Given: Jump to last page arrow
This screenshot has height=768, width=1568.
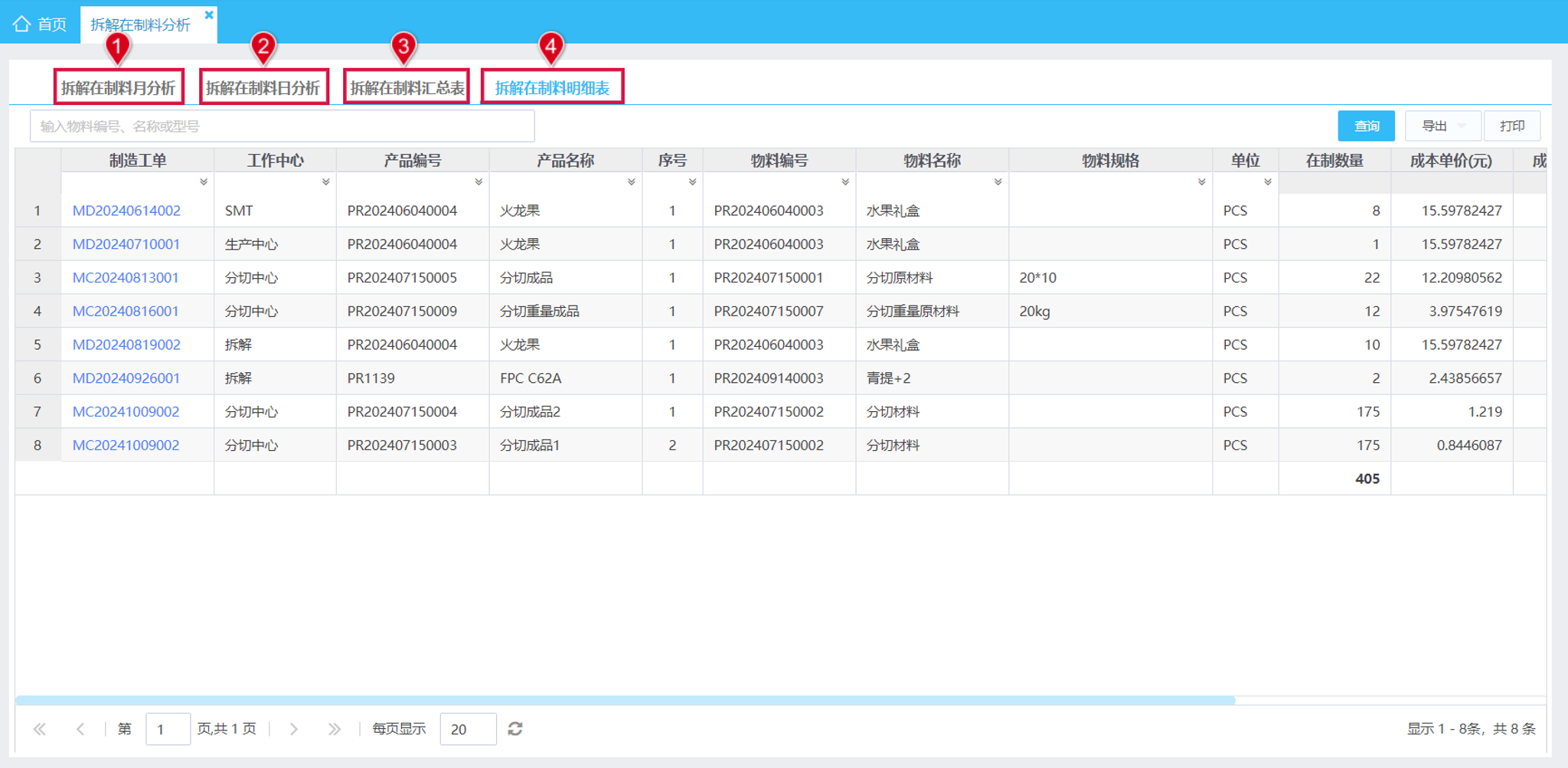Looking at the screenshot, I should [x=335, y=729].
